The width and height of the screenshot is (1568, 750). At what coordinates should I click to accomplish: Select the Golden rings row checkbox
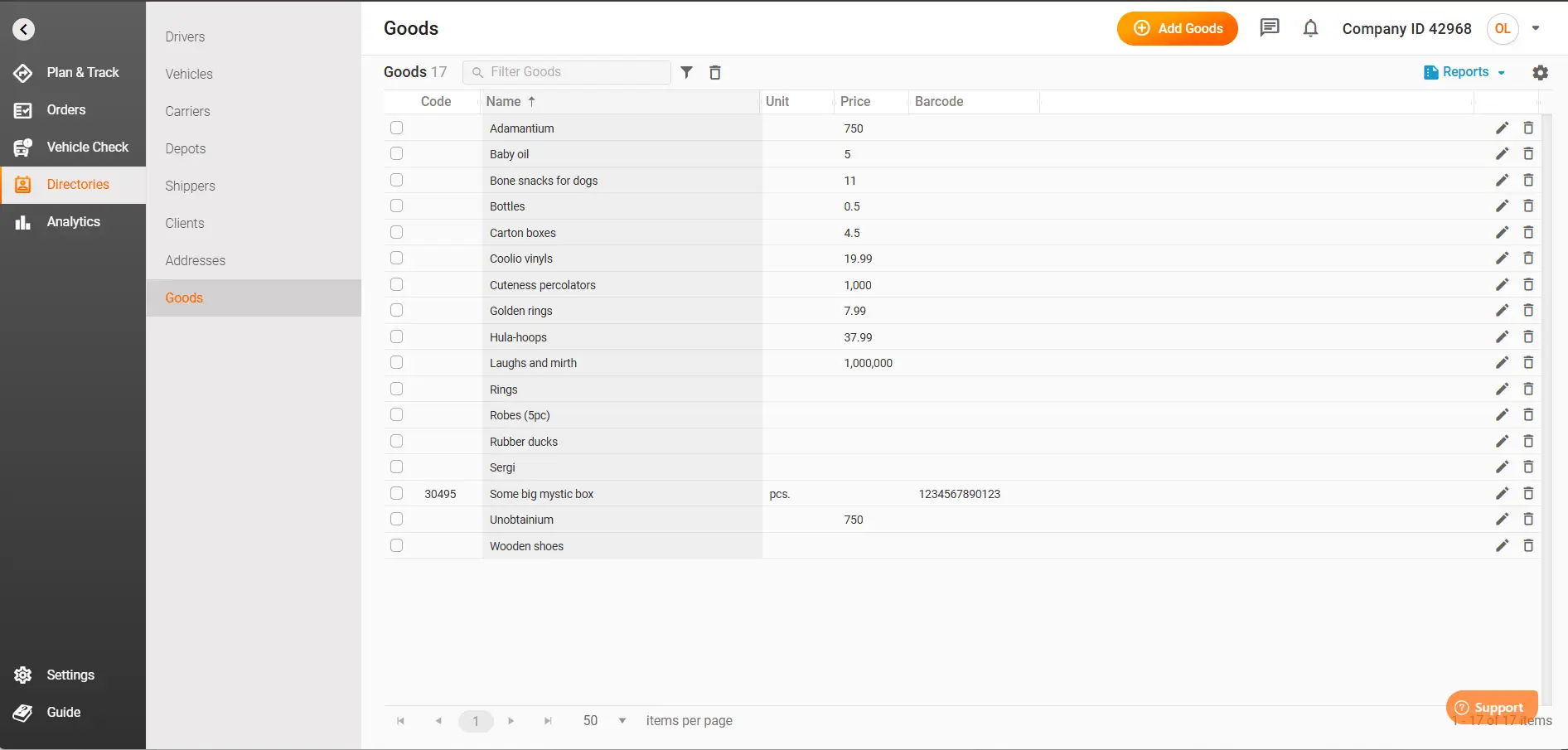pyautogui.click(x=397, y=311)
